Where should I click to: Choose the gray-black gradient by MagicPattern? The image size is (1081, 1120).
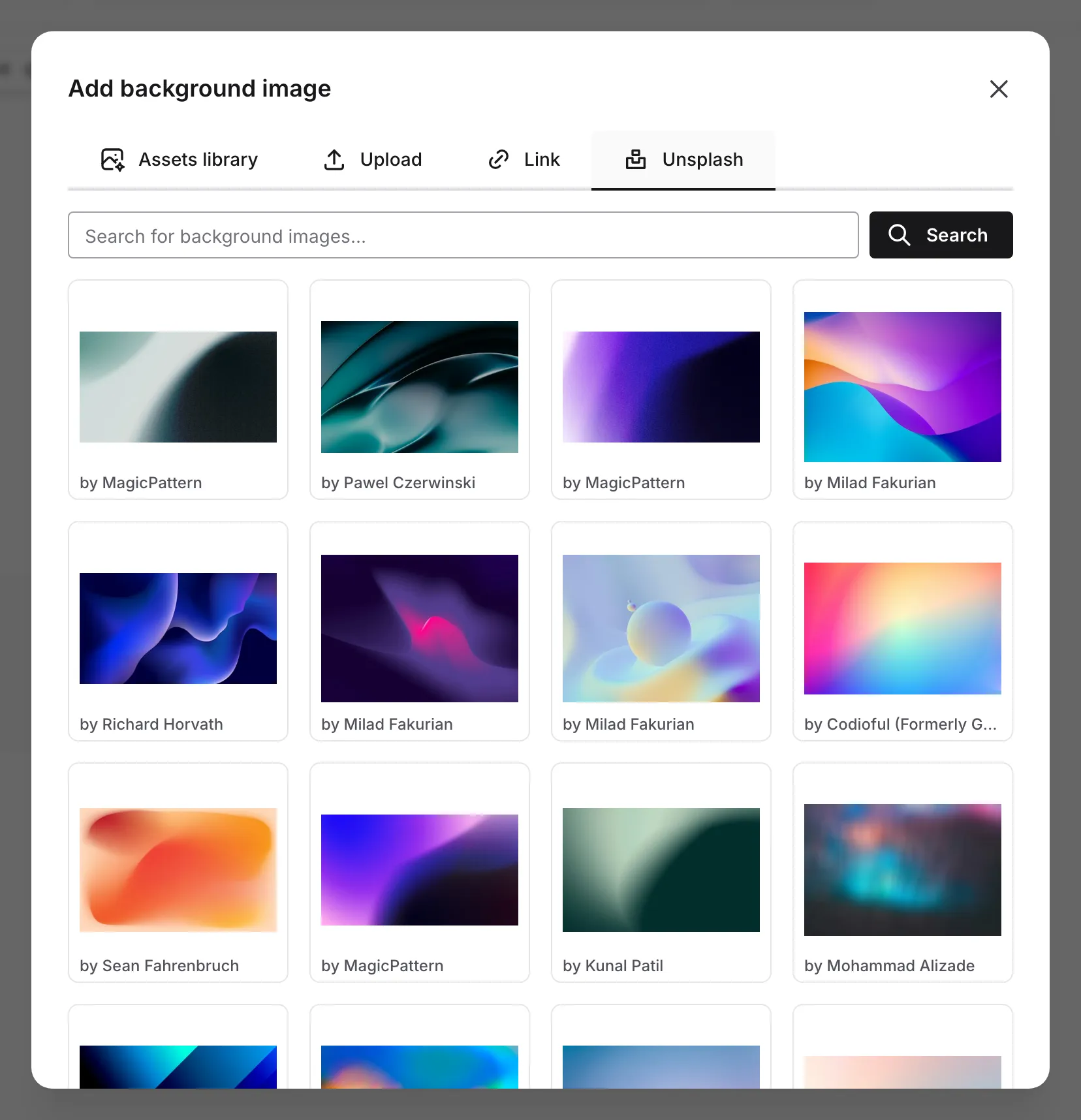pos(178,387)
